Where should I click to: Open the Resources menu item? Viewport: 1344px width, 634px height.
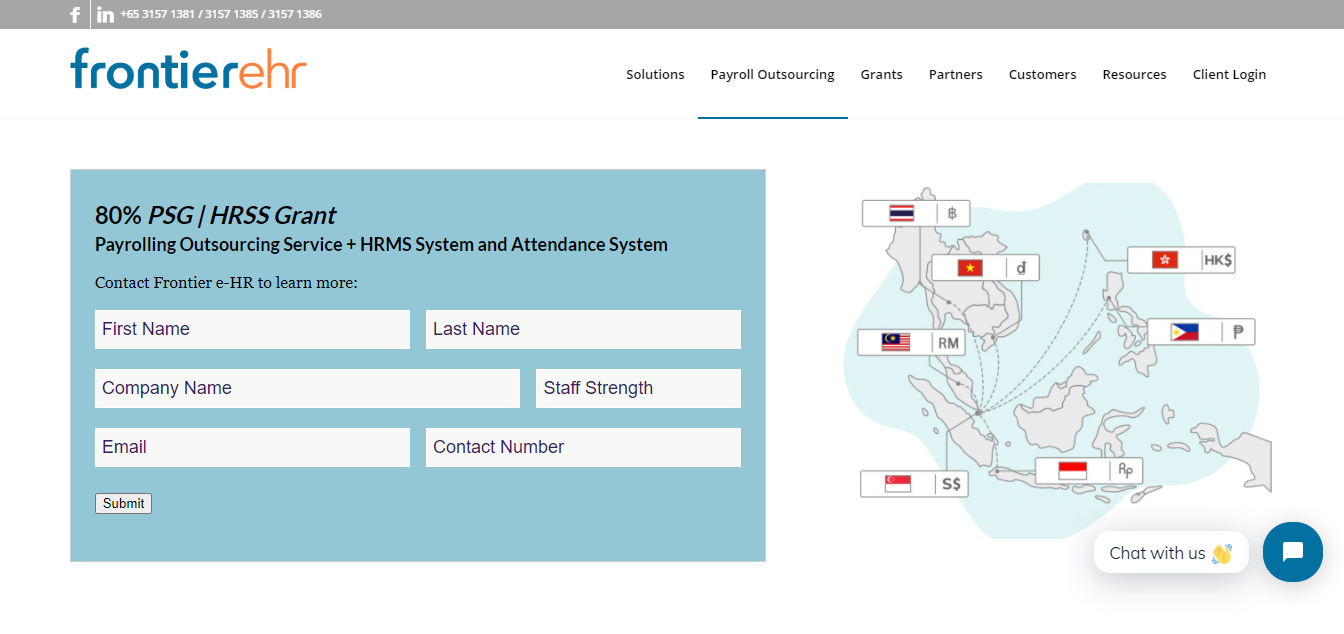(x=1134, y=74)
